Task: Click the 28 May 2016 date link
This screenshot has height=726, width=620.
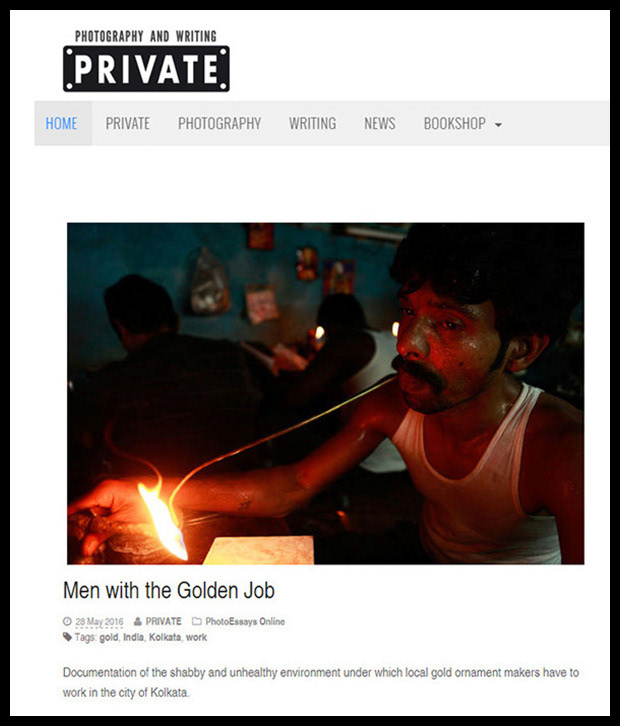Action: tap(100, 622)
